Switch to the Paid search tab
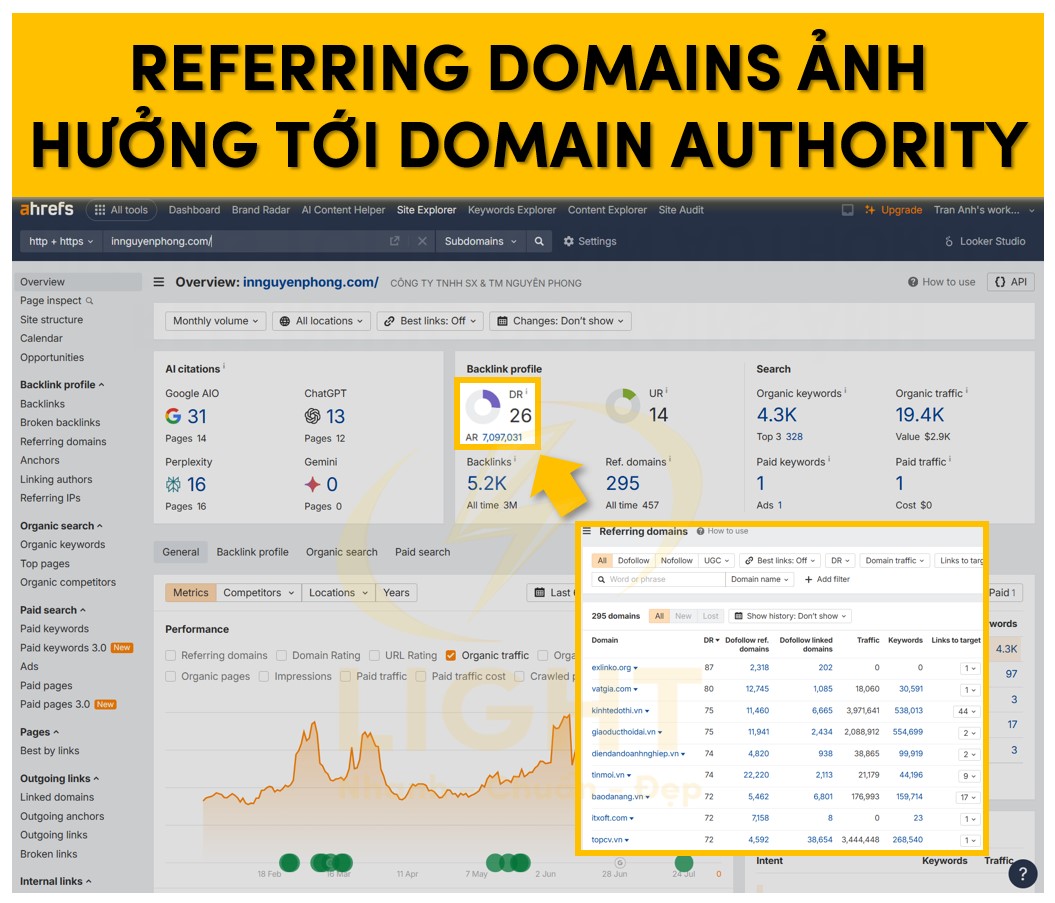This screenshot has height=903, width=1055. 423,552
